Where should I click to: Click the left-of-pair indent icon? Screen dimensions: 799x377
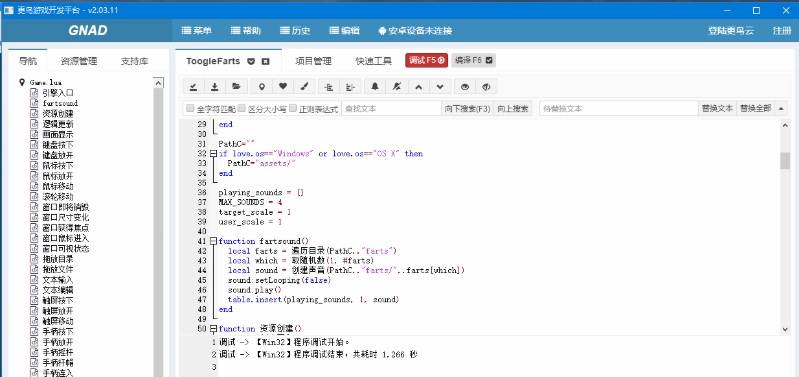[x=329, y=87]
